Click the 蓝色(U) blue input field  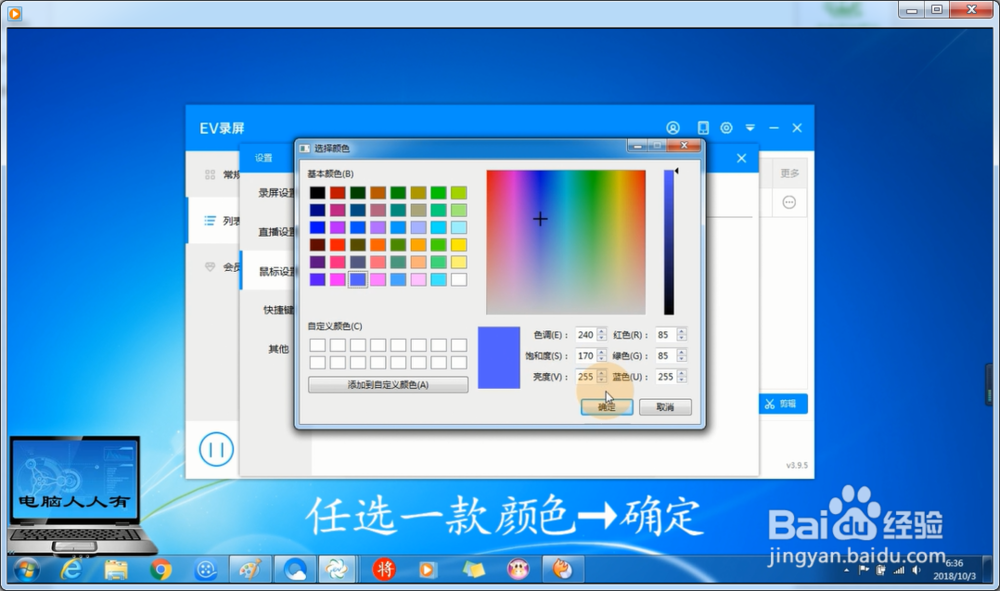pyautogui.click(x=666, y=377)
